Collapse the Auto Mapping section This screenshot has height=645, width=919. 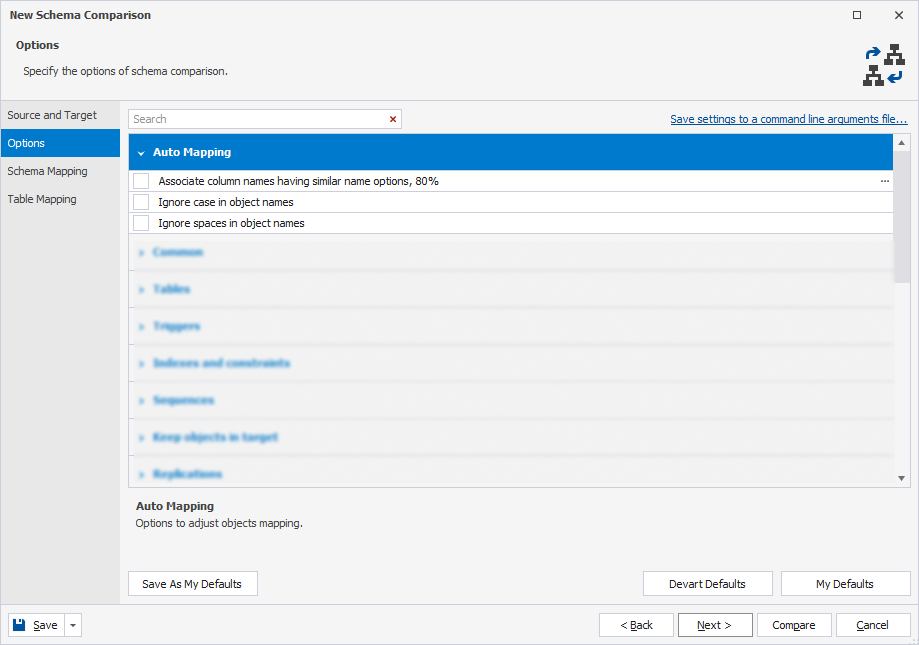pyautogui.click(x=143, y=151)
